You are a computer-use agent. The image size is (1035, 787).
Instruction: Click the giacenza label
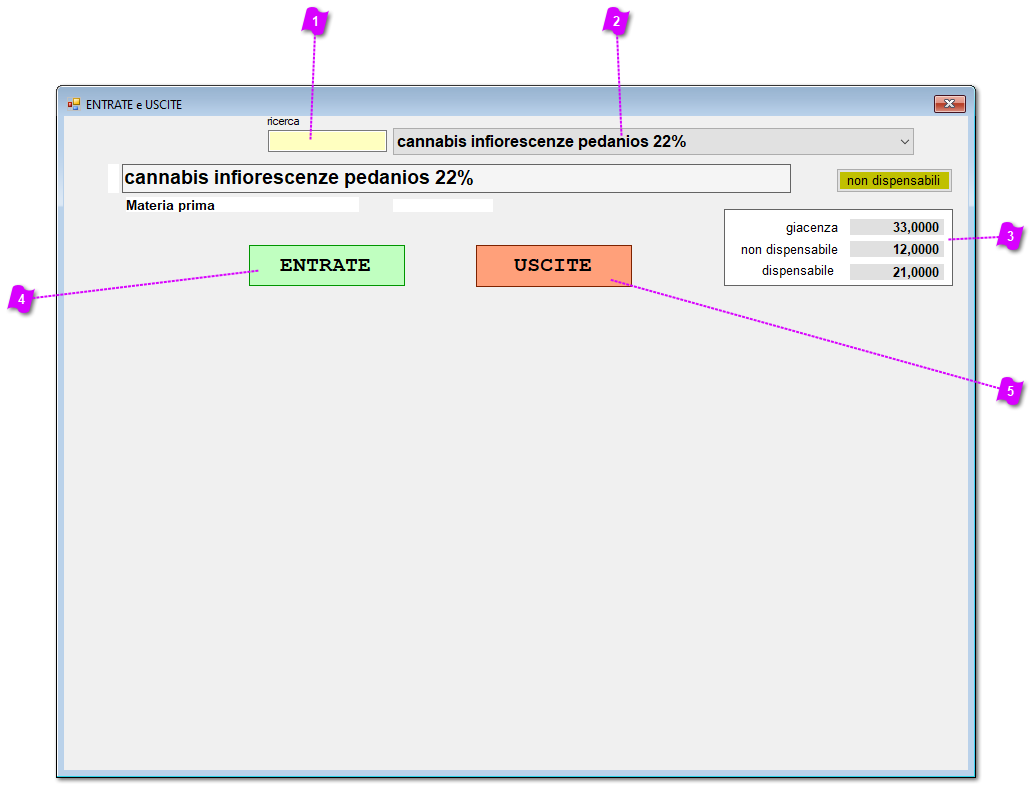click(x=811, y=228)
